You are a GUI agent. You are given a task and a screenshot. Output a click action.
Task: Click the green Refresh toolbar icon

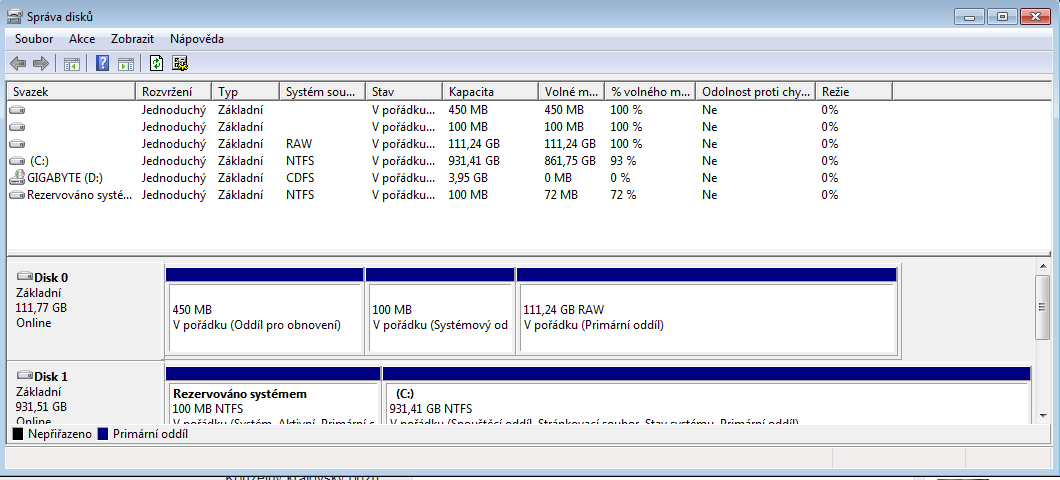point(156,64)
